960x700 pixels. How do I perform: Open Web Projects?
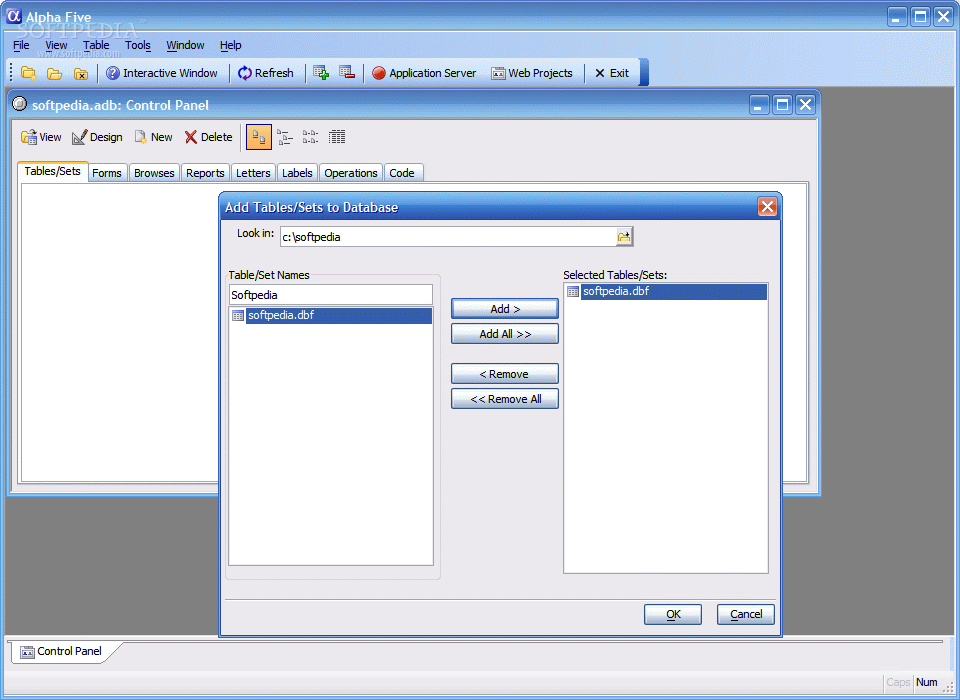click(x=532, y=73)
